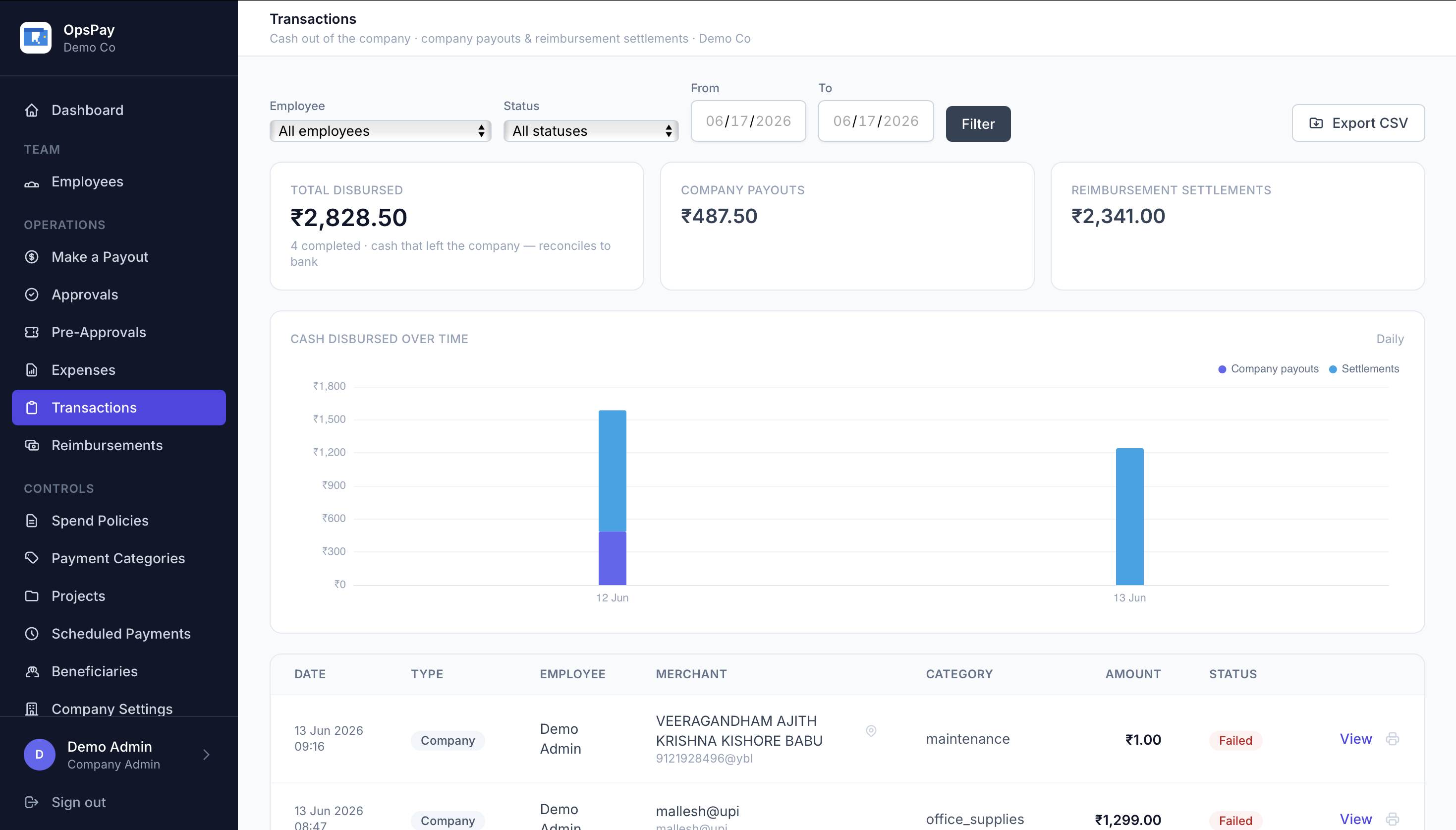The height and width of the screenshot is (830, 1456).
Task: Click Settlements legend color dot
Action: click(x=1333, y=369)
